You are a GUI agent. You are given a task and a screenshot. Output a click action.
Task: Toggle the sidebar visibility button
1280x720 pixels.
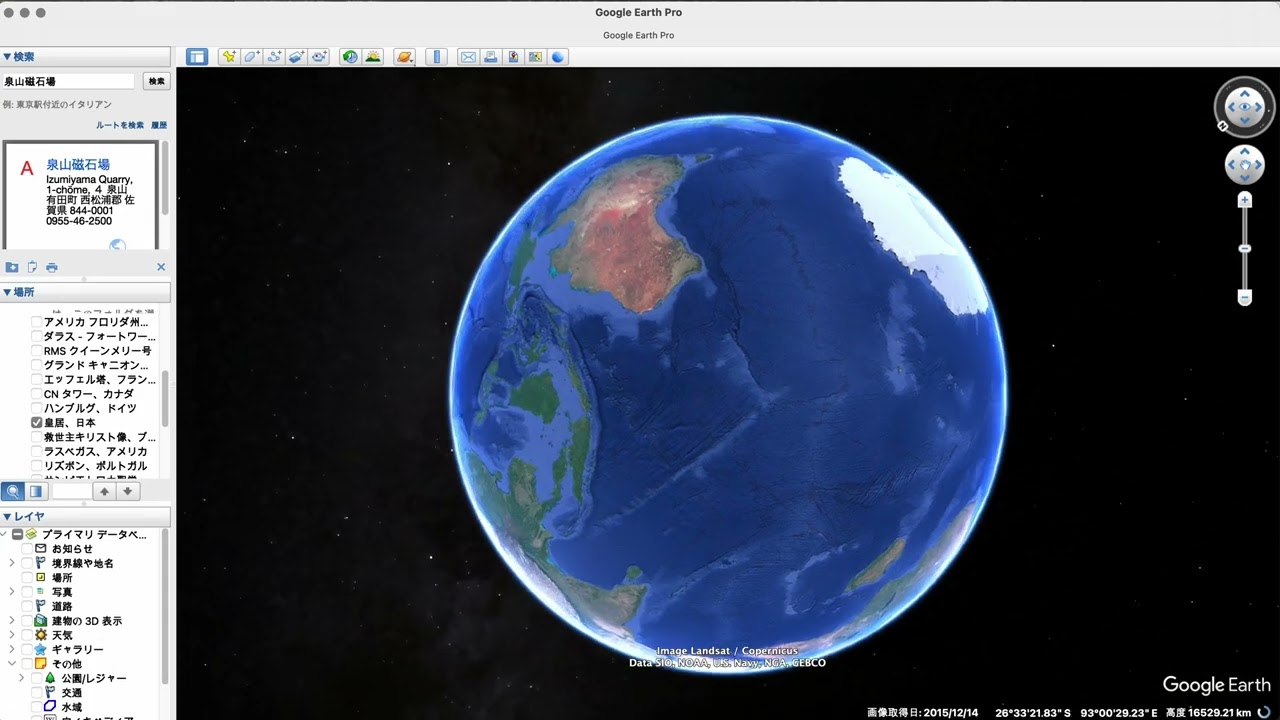tap(197, 57)
